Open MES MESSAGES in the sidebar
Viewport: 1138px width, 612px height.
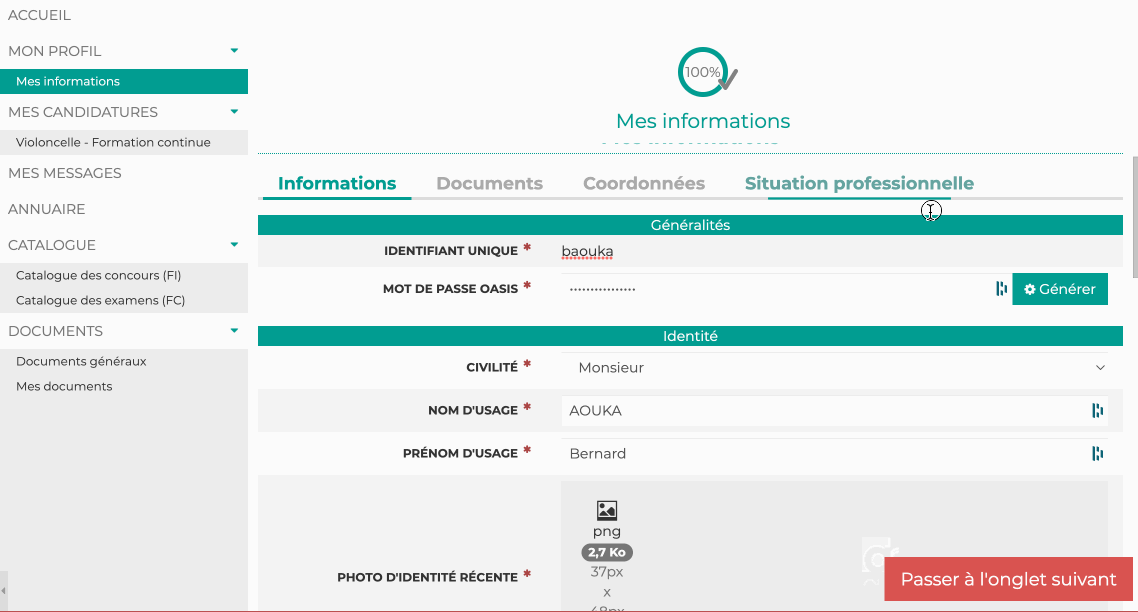coord(65,174)
